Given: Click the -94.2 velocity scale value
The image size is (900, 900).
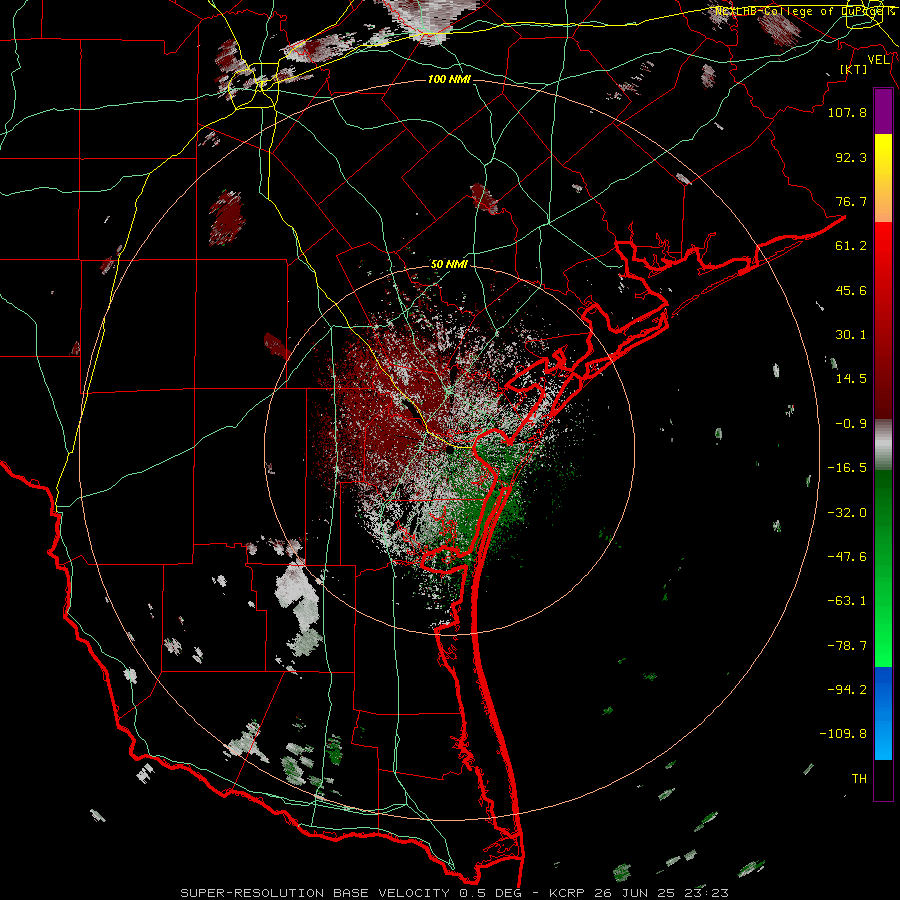Looking at the screenshot, I should click(x=847, y=689).
